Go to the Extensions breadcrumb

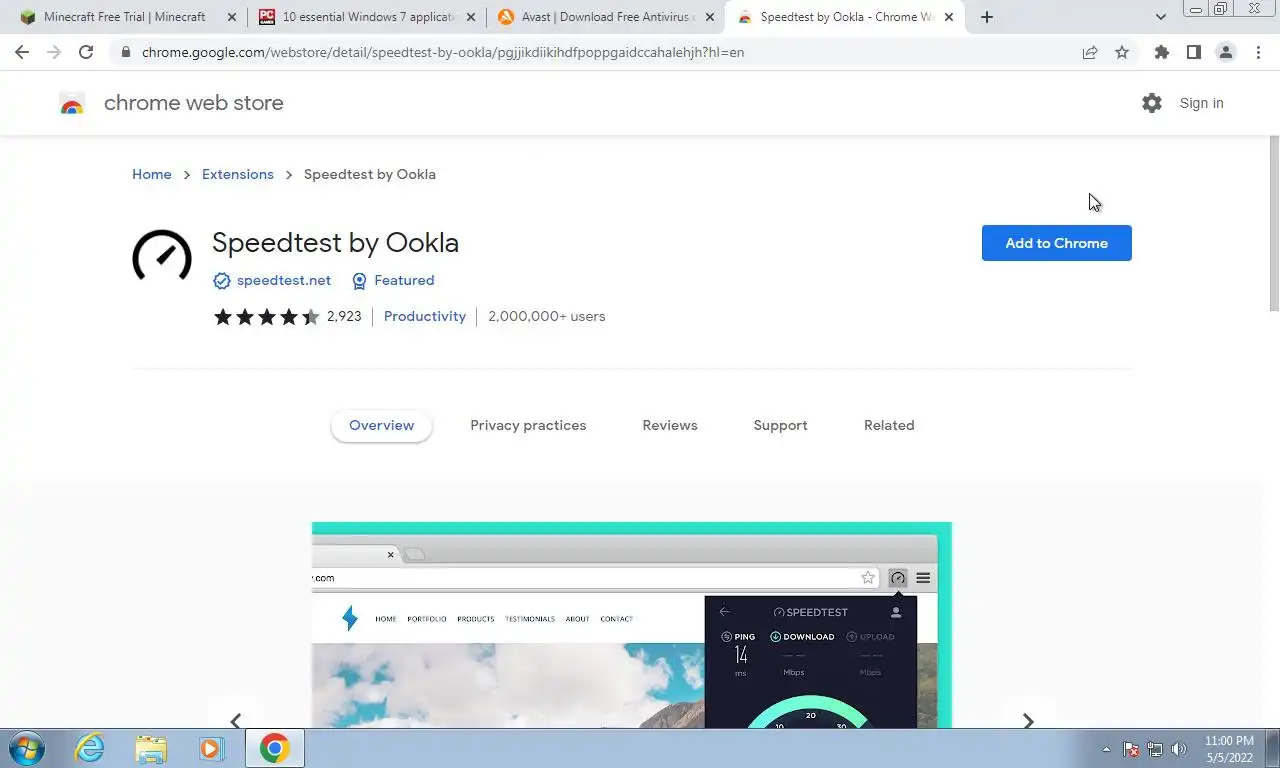[238, 174]
